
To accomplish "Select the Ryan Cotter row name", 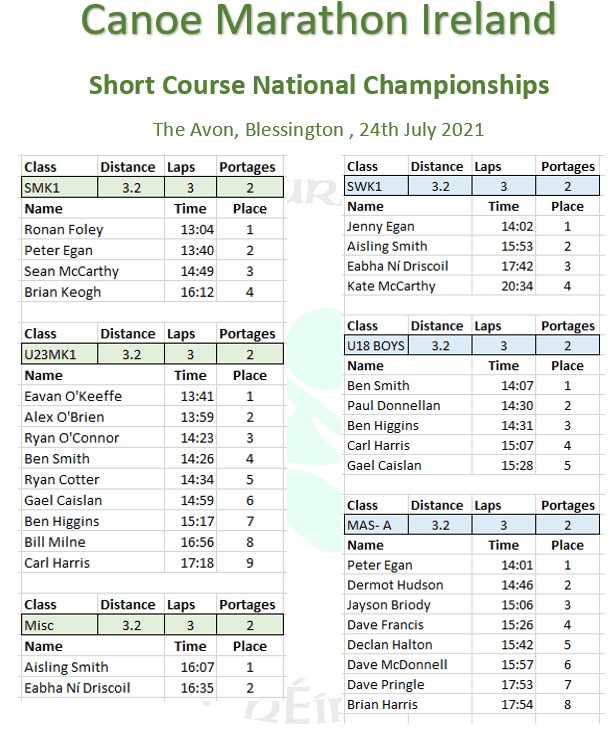I will click(x=62, y=480).
